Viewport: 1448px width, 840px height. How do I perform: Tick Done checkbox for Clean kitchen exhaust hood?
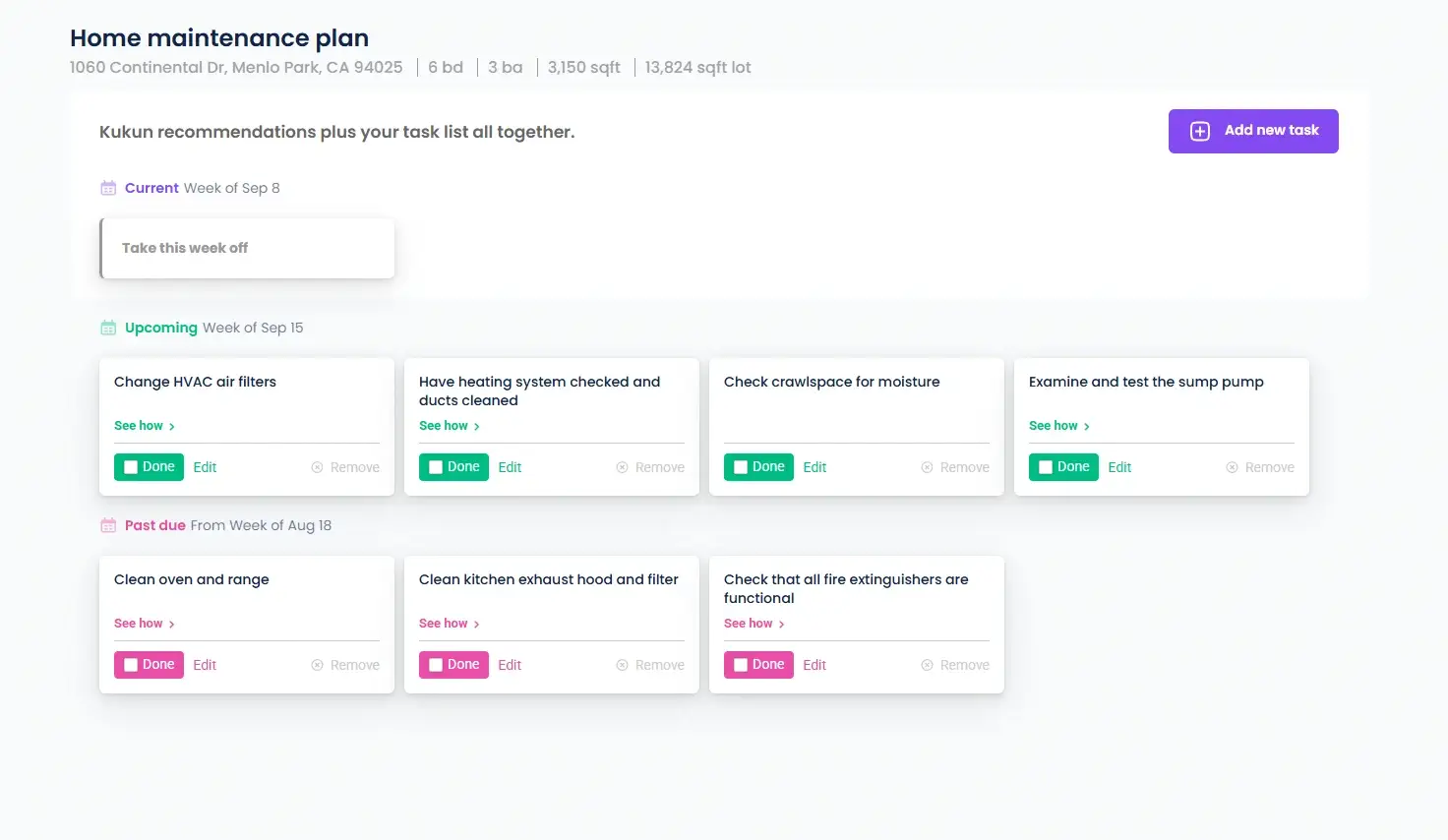(436, 665)
